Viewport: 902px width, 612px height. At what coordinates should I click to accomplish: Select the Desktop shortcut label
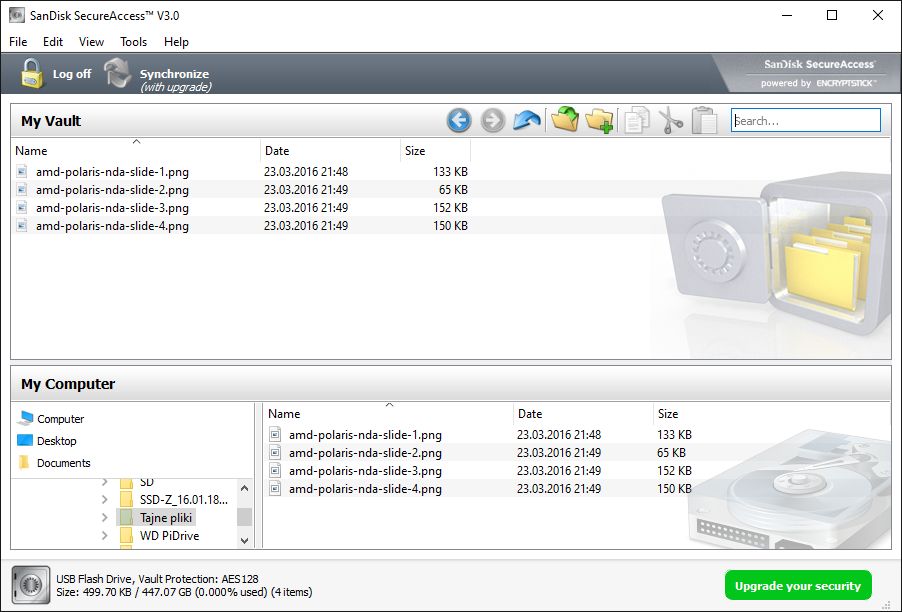click(x=56, y=441)
